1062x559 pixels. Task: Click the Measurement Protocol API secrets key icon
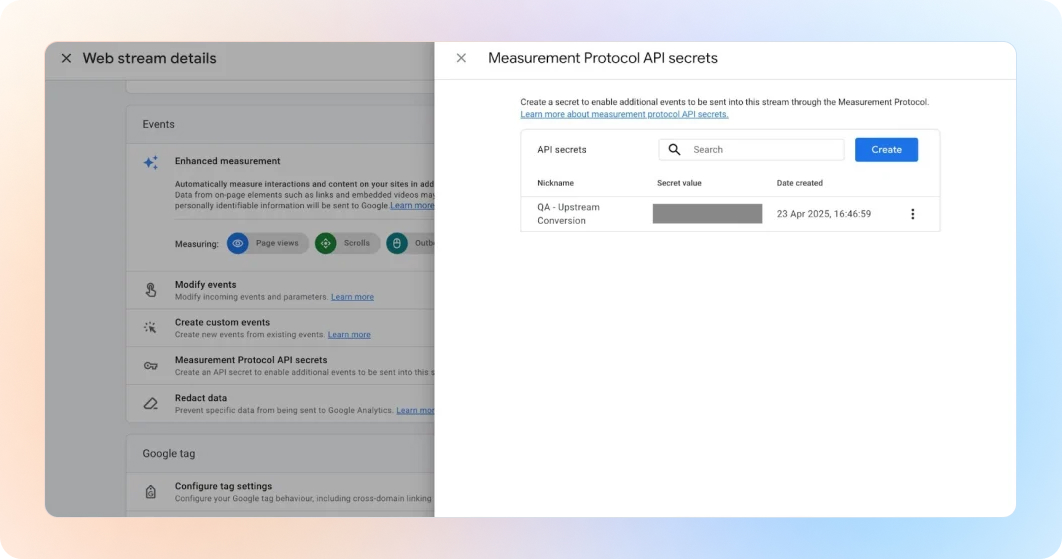[x=150, y=366]
